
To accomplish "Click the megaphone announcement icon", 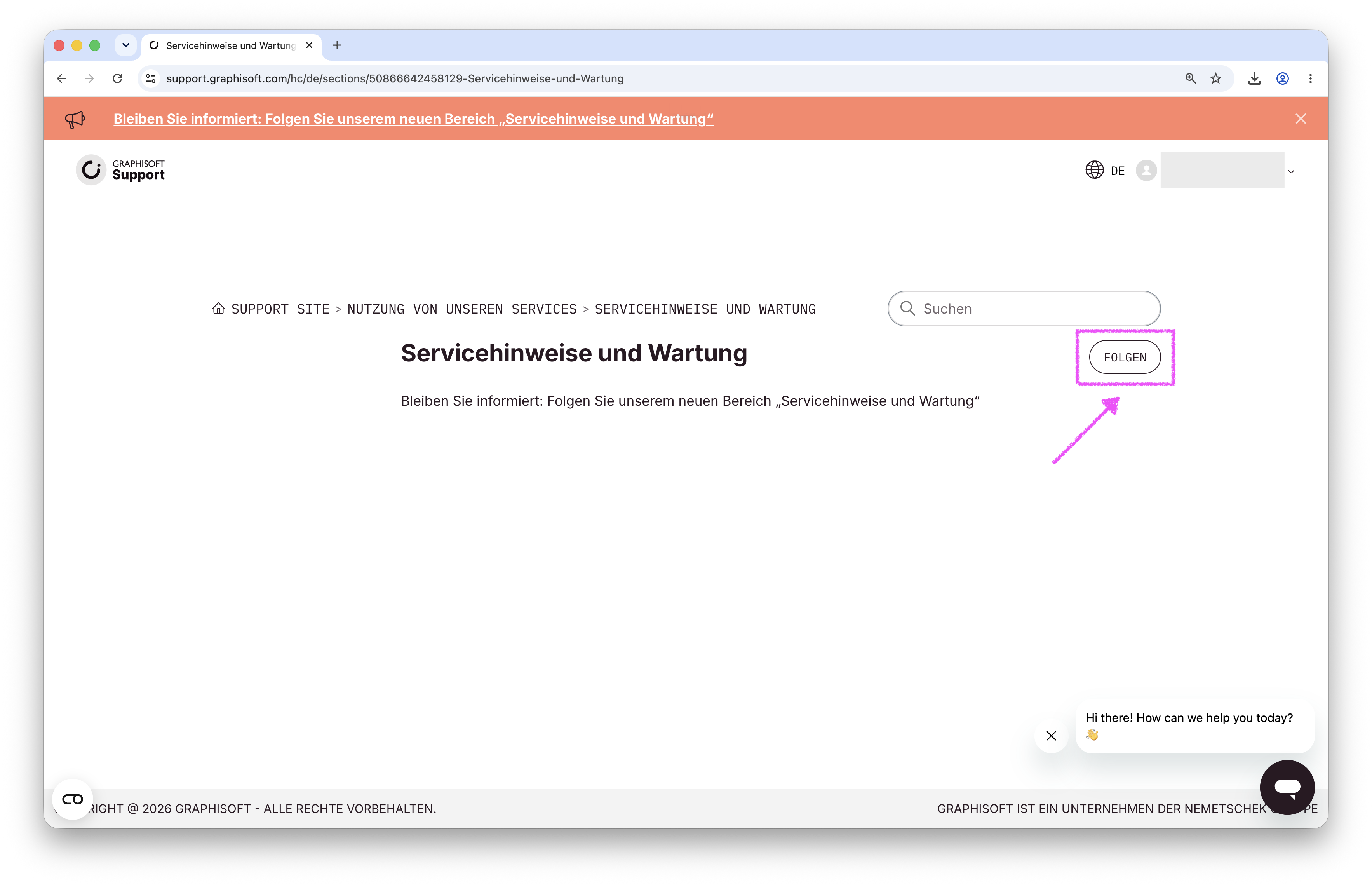I will point(75,119).
